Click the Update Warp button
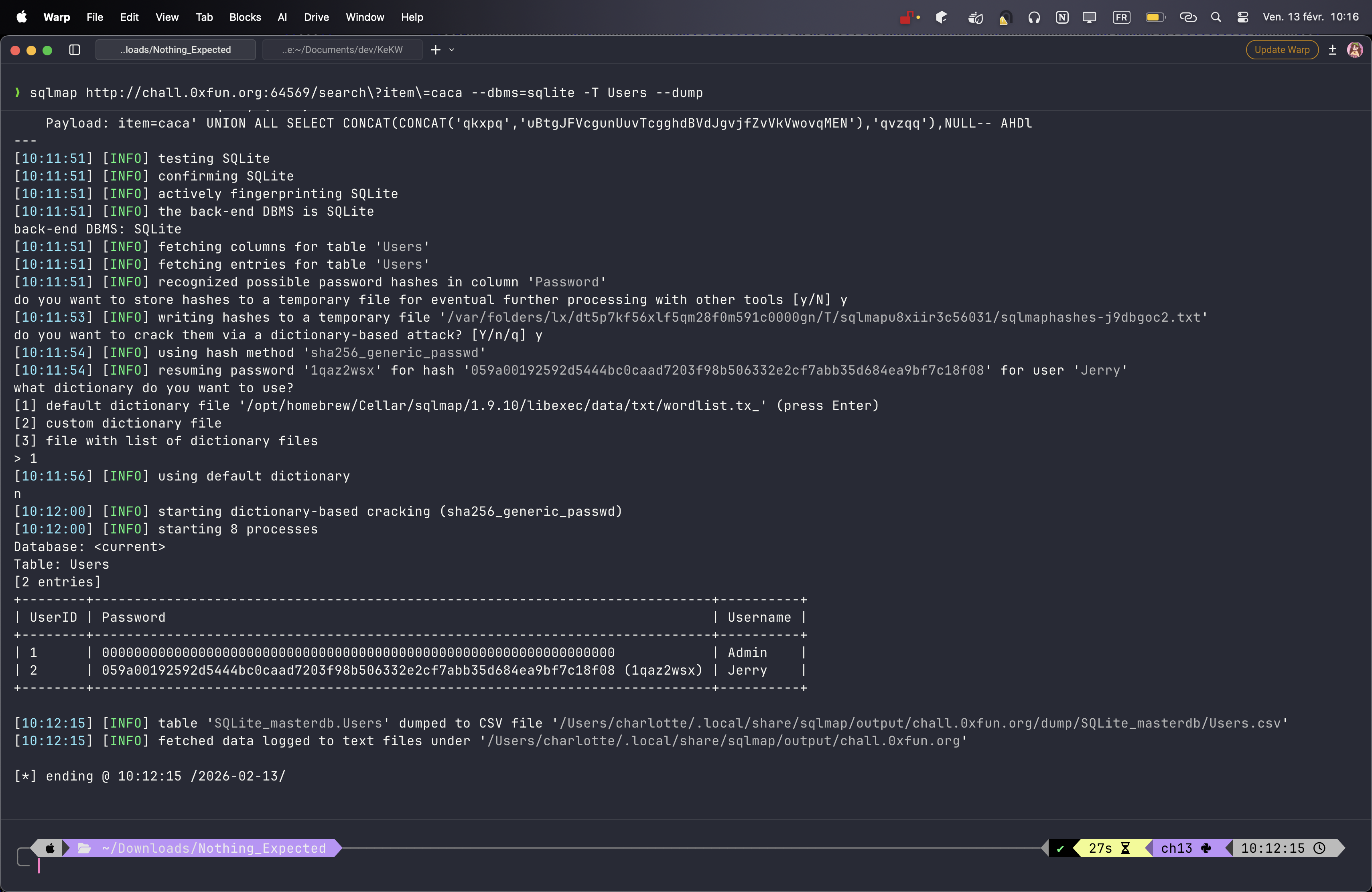The width and height of the screenshot is (1372, 892). [1281, 50]
